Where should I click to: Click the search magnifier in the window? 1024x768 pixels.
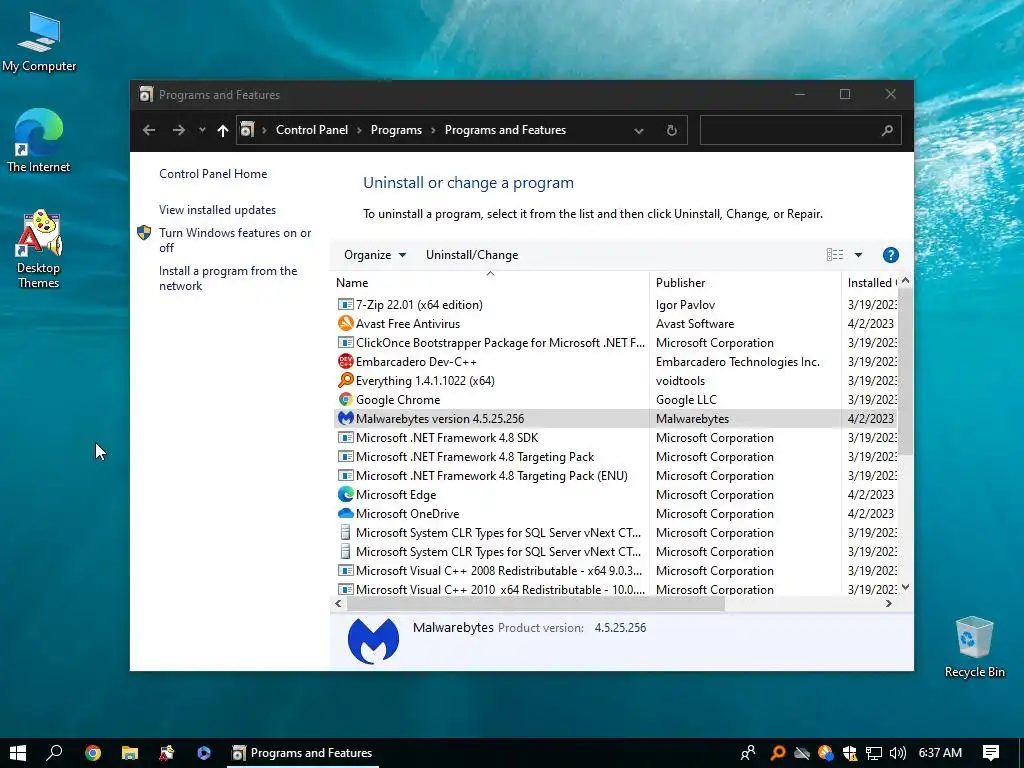pos(887,130)
